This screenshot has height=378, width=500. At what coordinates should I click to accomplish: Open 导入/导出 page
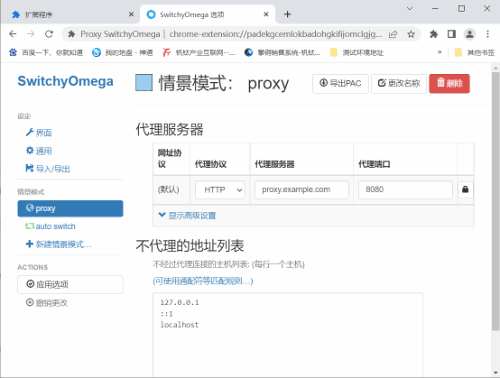48,169
